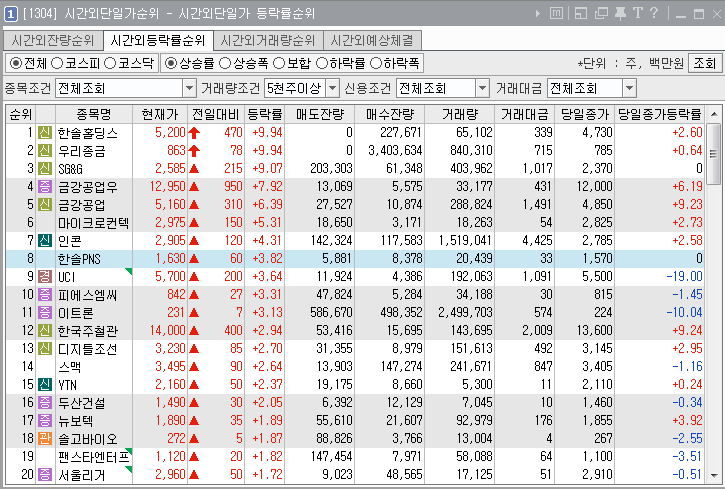Switch to 시간외등락률순위 tab
725x489 pixels.
tap(158, 41)
